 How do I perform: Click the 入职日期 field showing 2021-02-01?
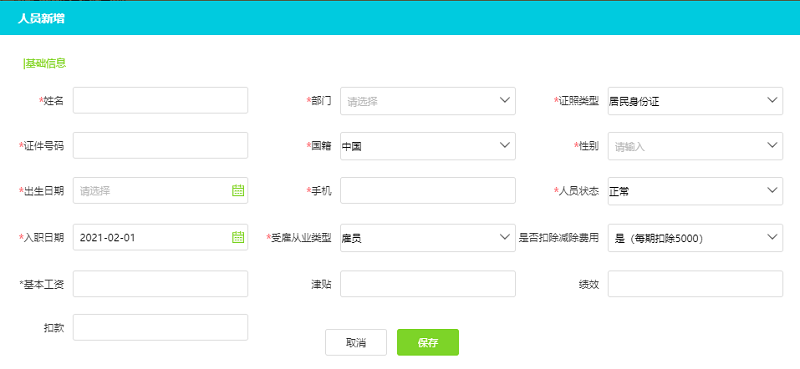coord(160,237)
